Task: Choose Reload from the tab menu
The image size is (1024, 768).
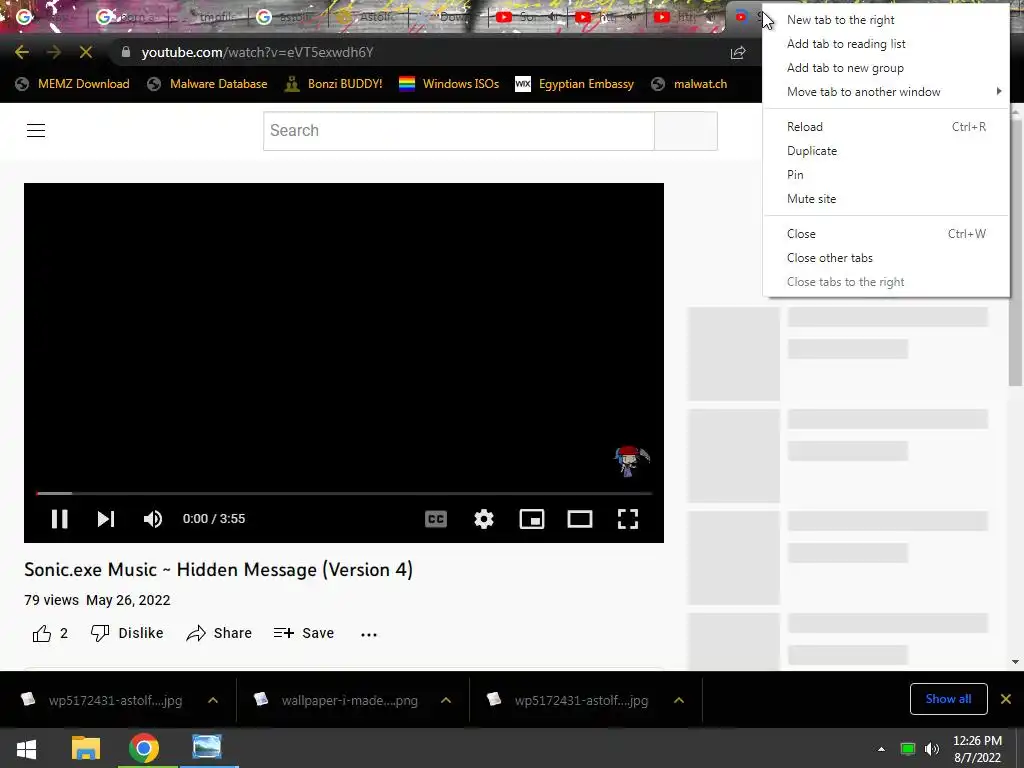Action: [886, 127]
